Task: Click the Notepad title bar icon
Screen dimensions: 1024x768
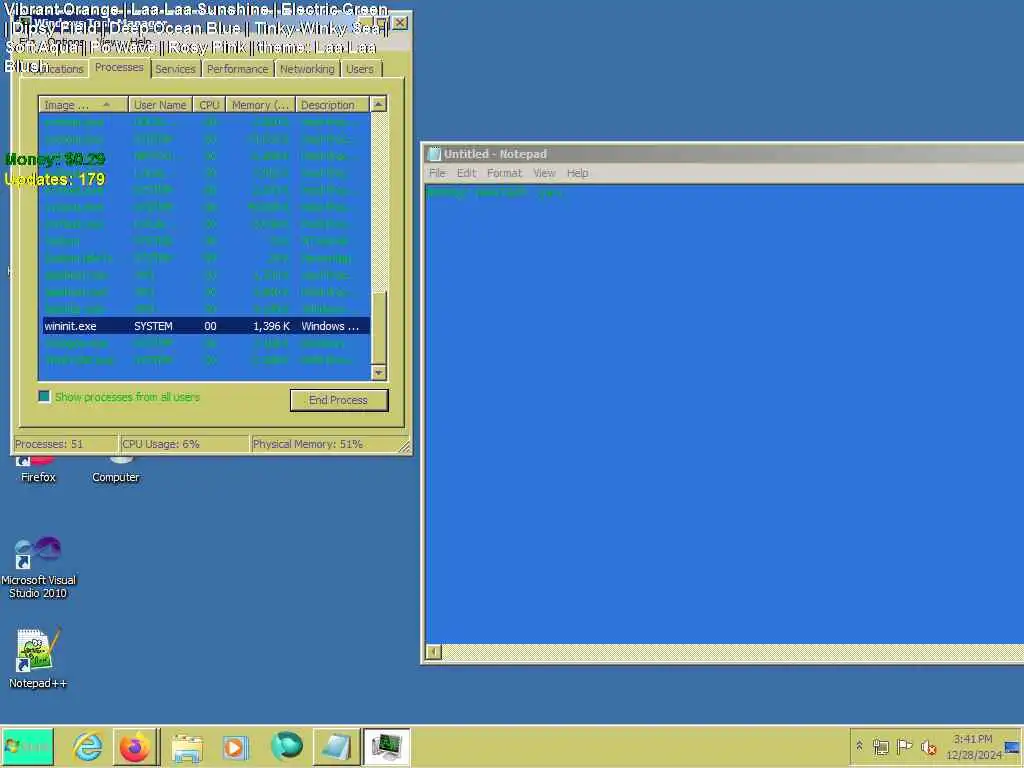Action: click(434, 154)
